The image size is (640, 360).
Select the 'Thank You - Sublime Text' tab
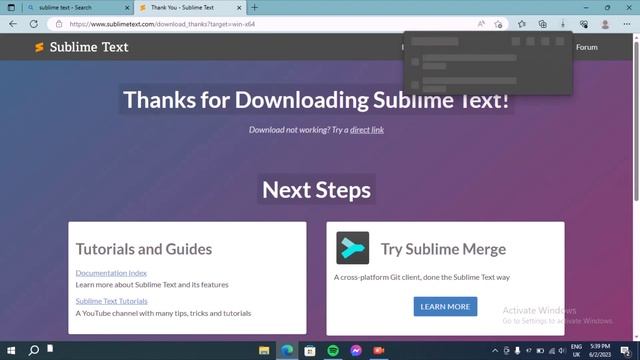190,7
